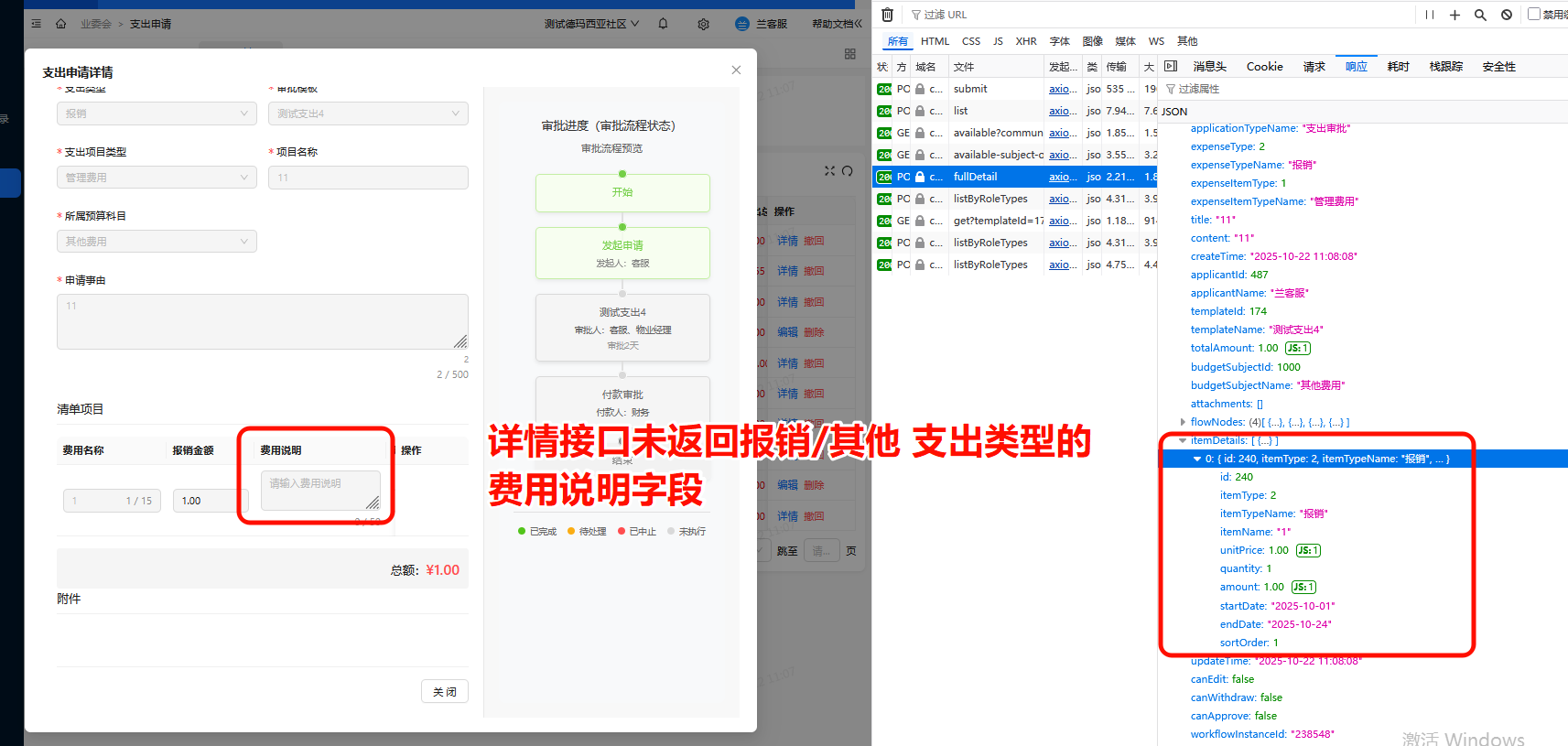Collapse the itemDetails JSON node
This screenshot has width=1568, height=746.
point(1183,440)
